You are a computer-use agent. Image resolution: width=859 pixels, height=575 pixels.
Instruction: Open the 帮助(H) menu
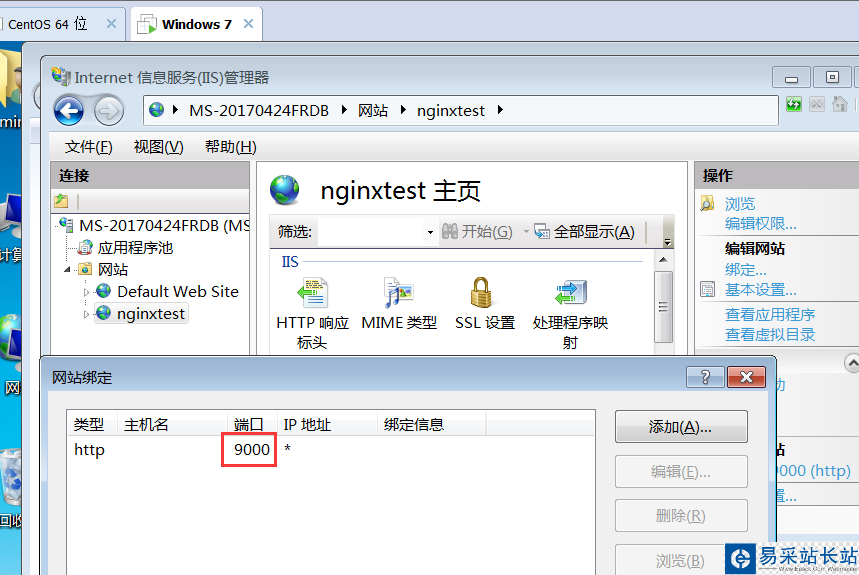(x=230, y=147)
